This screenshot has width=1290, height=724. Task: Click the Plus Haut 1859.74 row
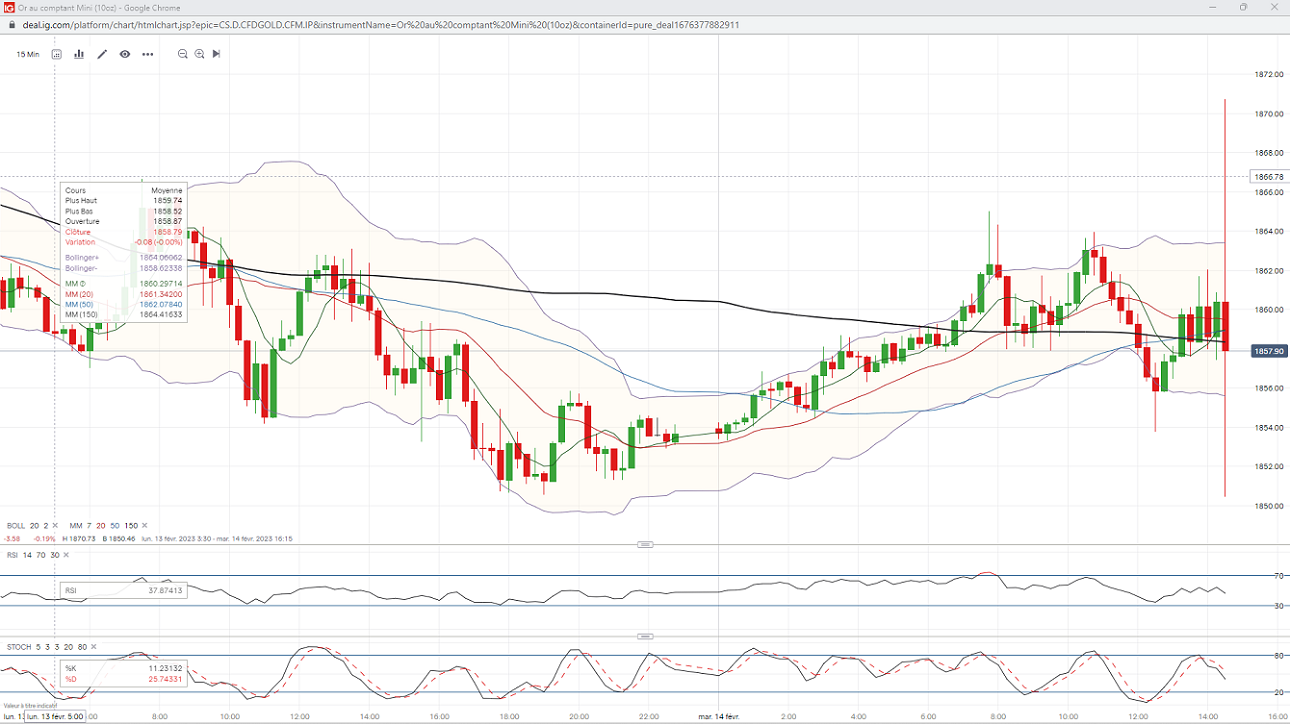tap(124, 201)
